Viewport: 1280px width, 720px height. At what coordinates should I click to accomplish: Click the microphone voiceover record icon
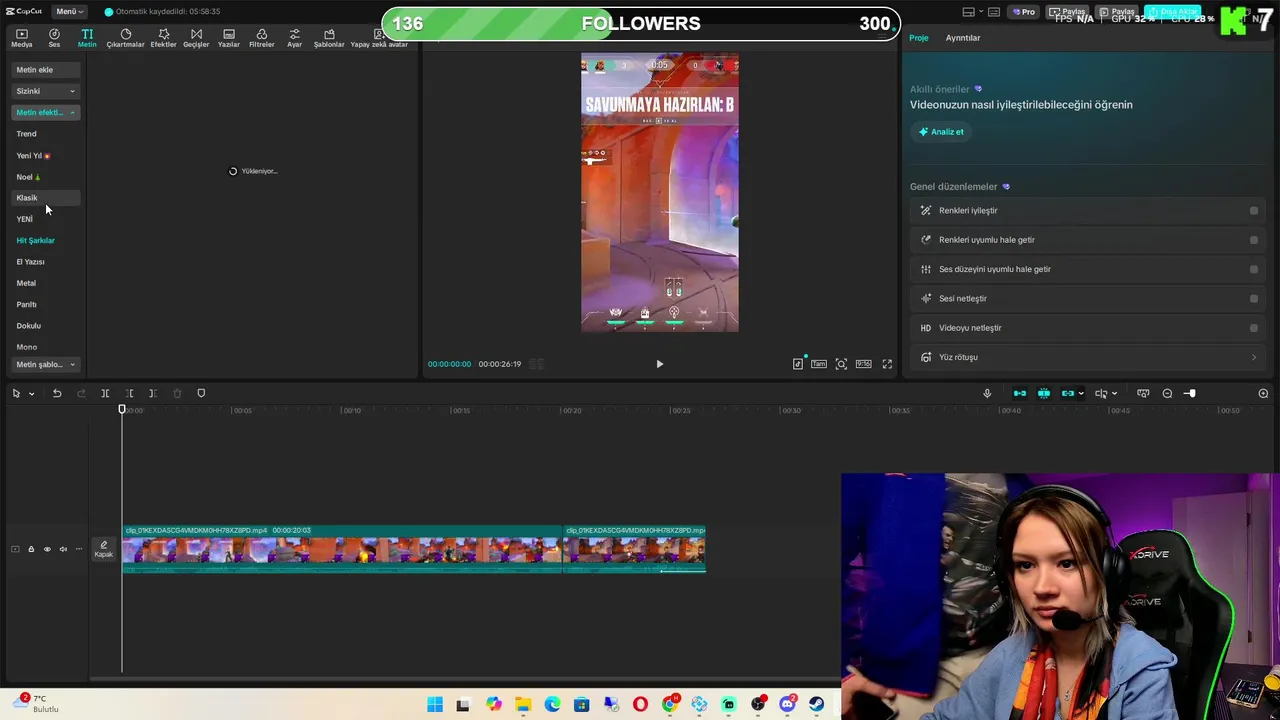(x=987, y=393)
